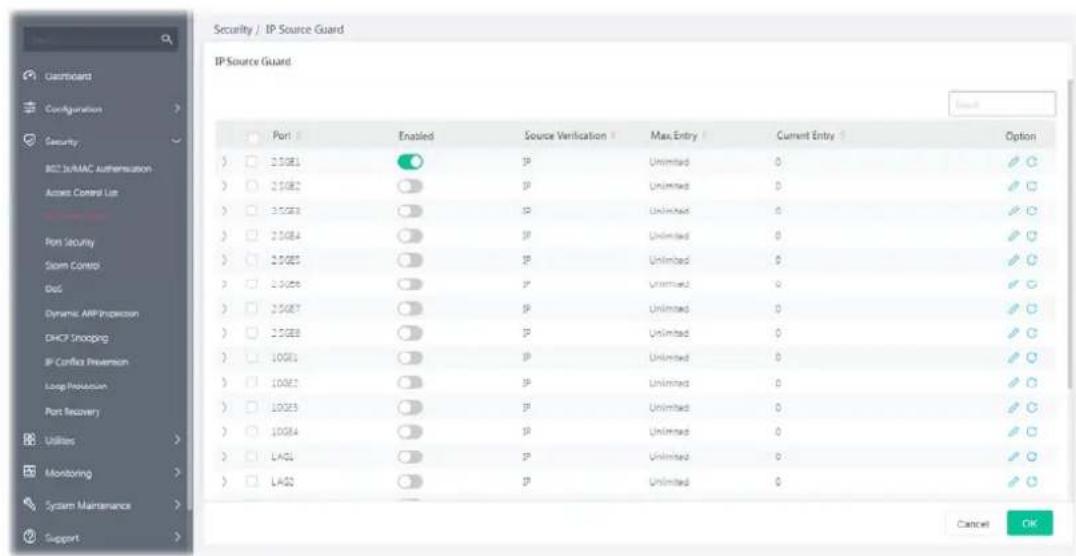Select all ports with header checkbox
This screenshot has height=556, width=1076.
click(x=254, y=137)
